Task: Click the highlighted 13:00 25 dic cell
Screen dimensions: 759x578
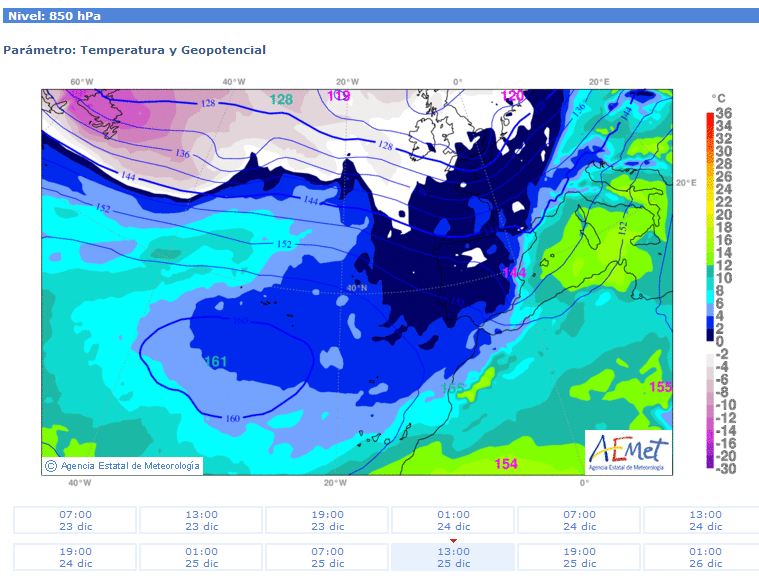Action: click(x=453, y=557)
